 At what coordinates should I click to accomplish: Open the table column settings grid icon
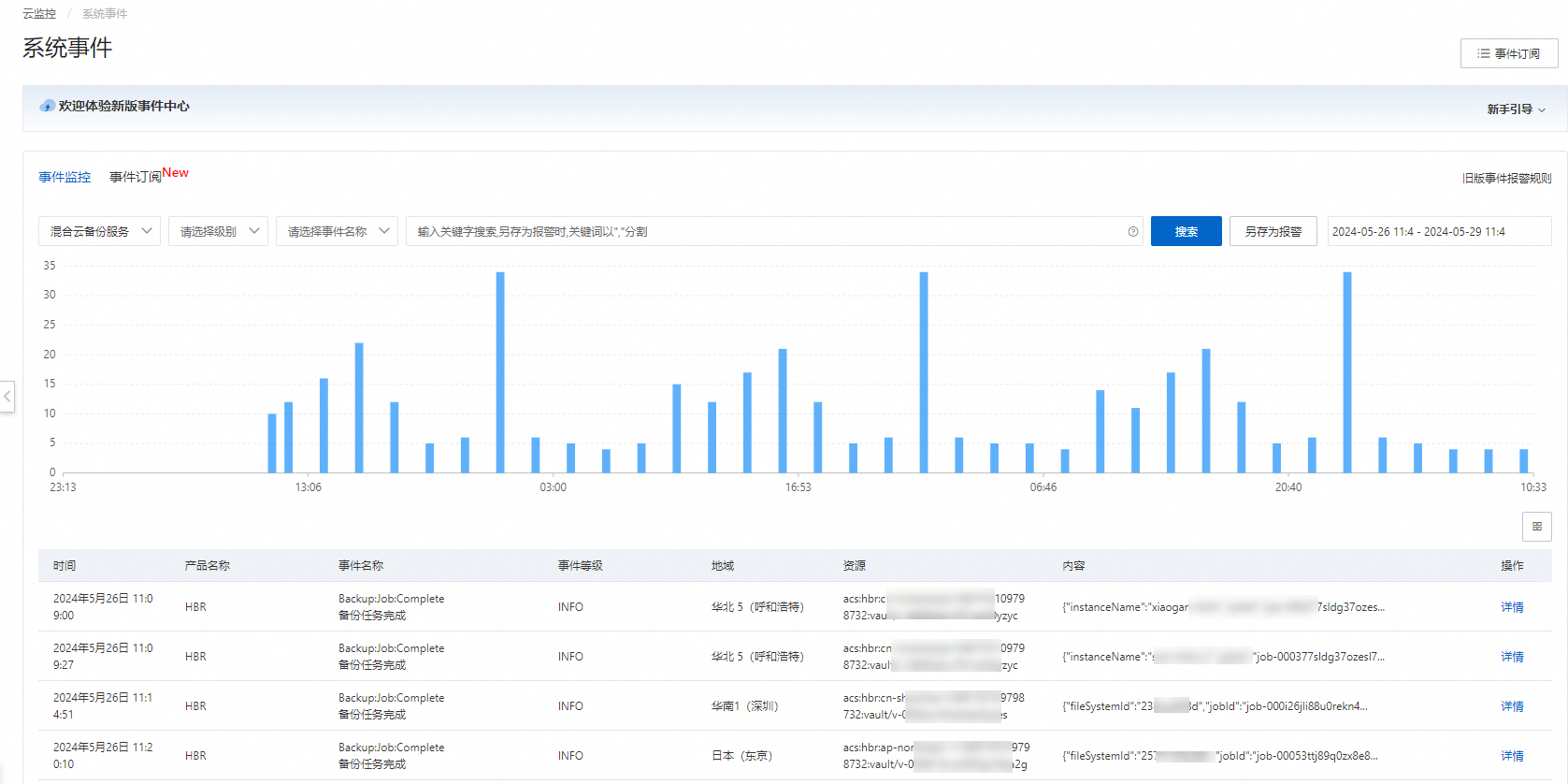[x=1537, y=527]
